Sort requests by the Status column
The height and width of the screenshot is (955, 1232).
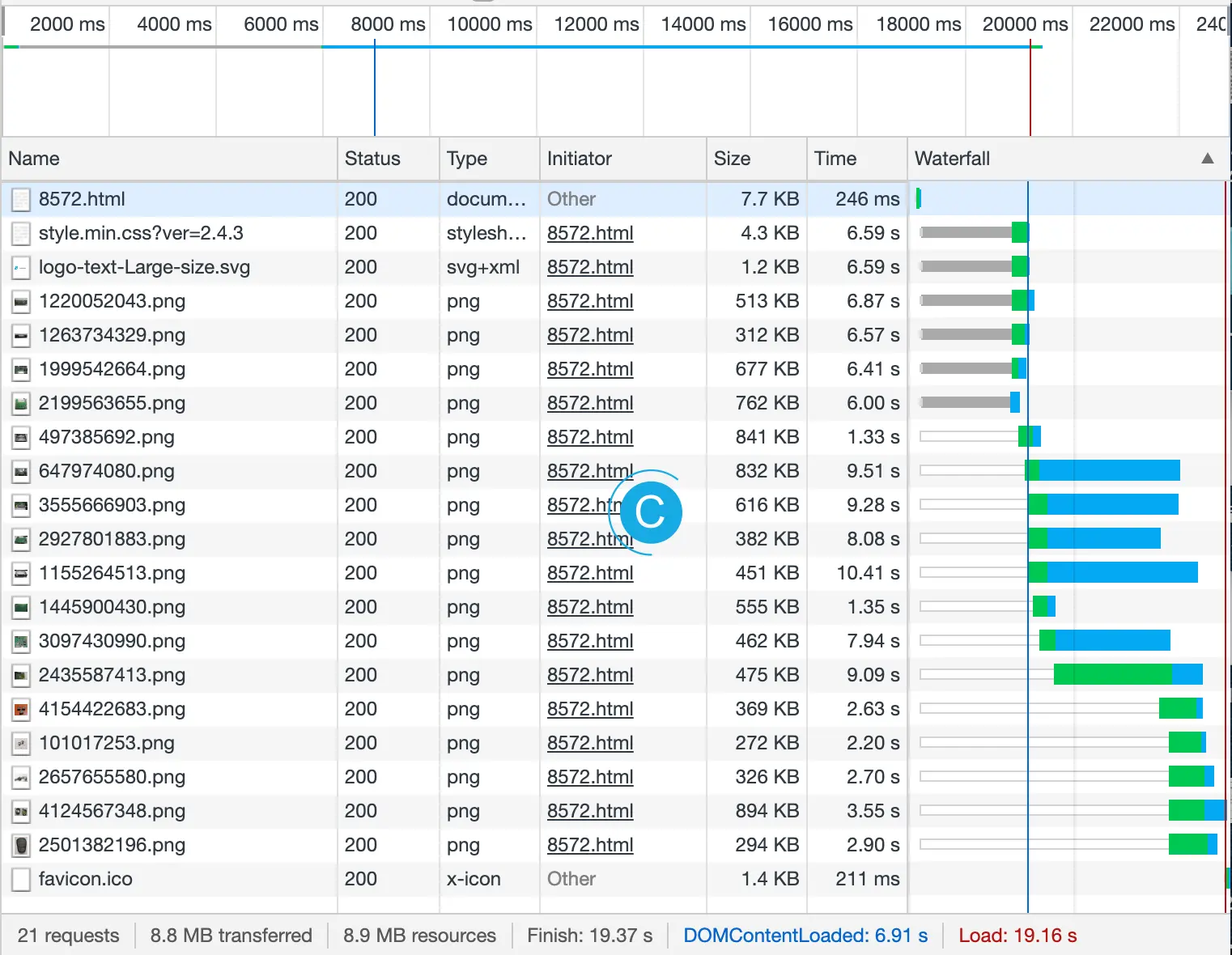[389, 159]
